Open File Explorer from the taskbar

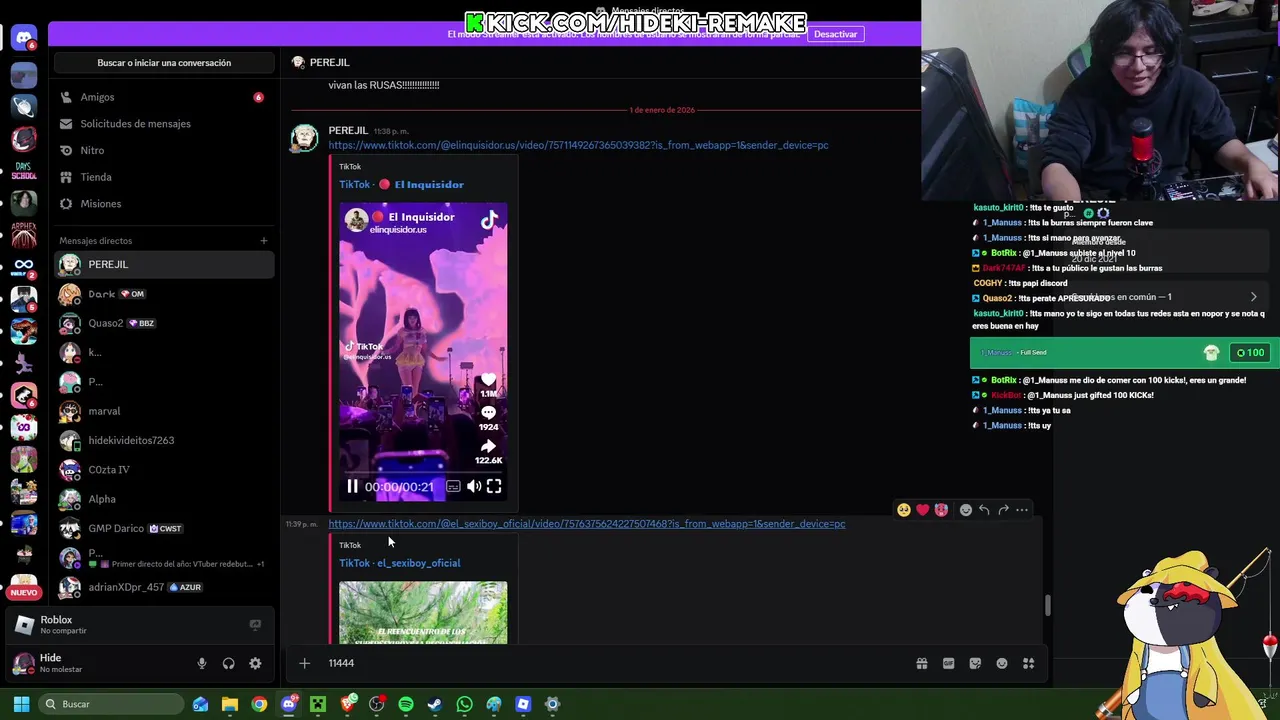click(230, 704)
